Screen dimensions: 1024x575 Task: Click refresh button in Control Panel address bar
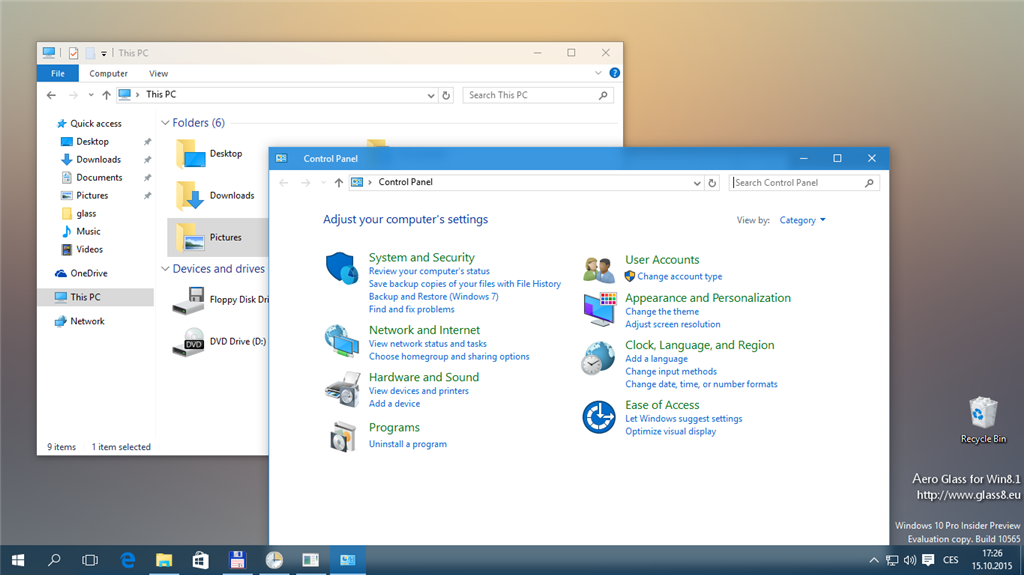pos(712,183)
